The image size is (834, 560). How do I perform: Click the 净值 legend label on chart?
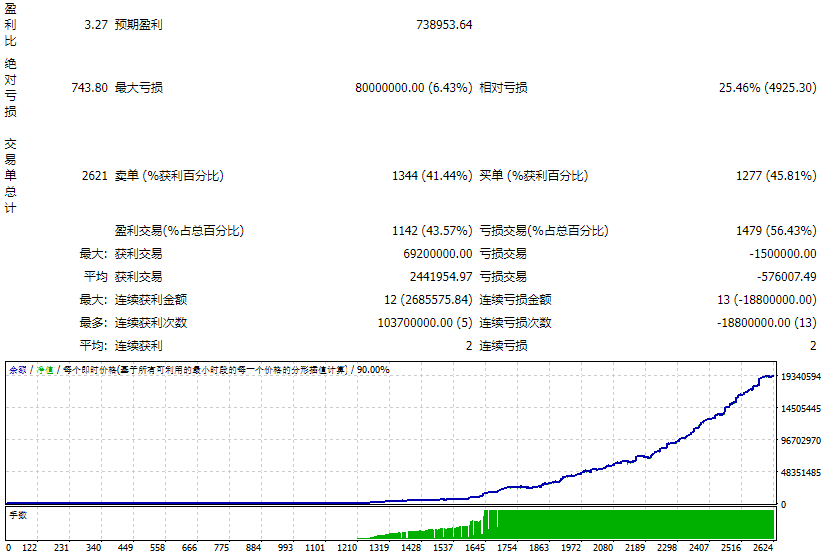pyautogui.click(x=45, y=370)
